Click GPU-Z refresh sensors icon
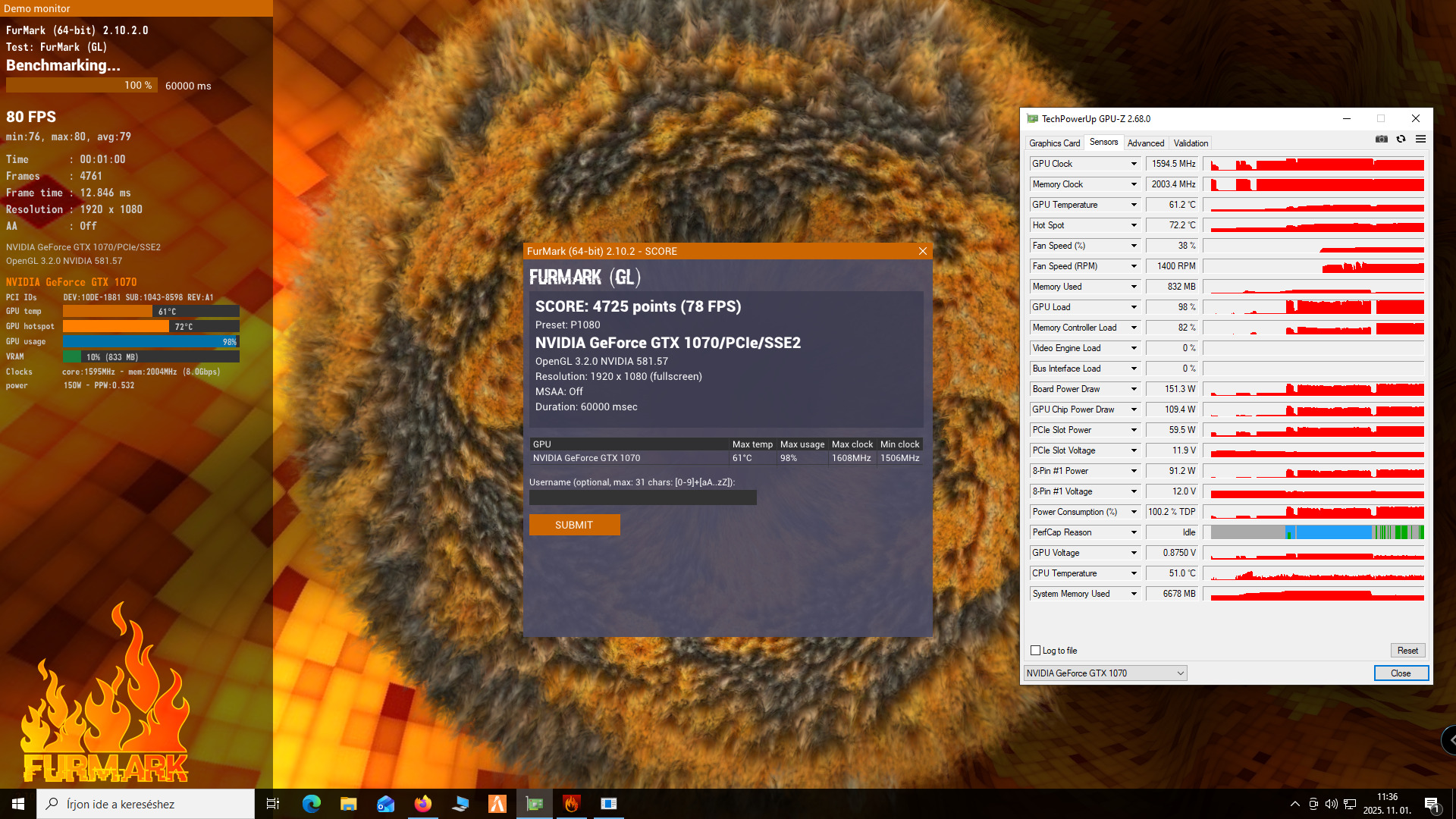The height and width of the screenshot is (819, 1456). tap(1401, 140)
